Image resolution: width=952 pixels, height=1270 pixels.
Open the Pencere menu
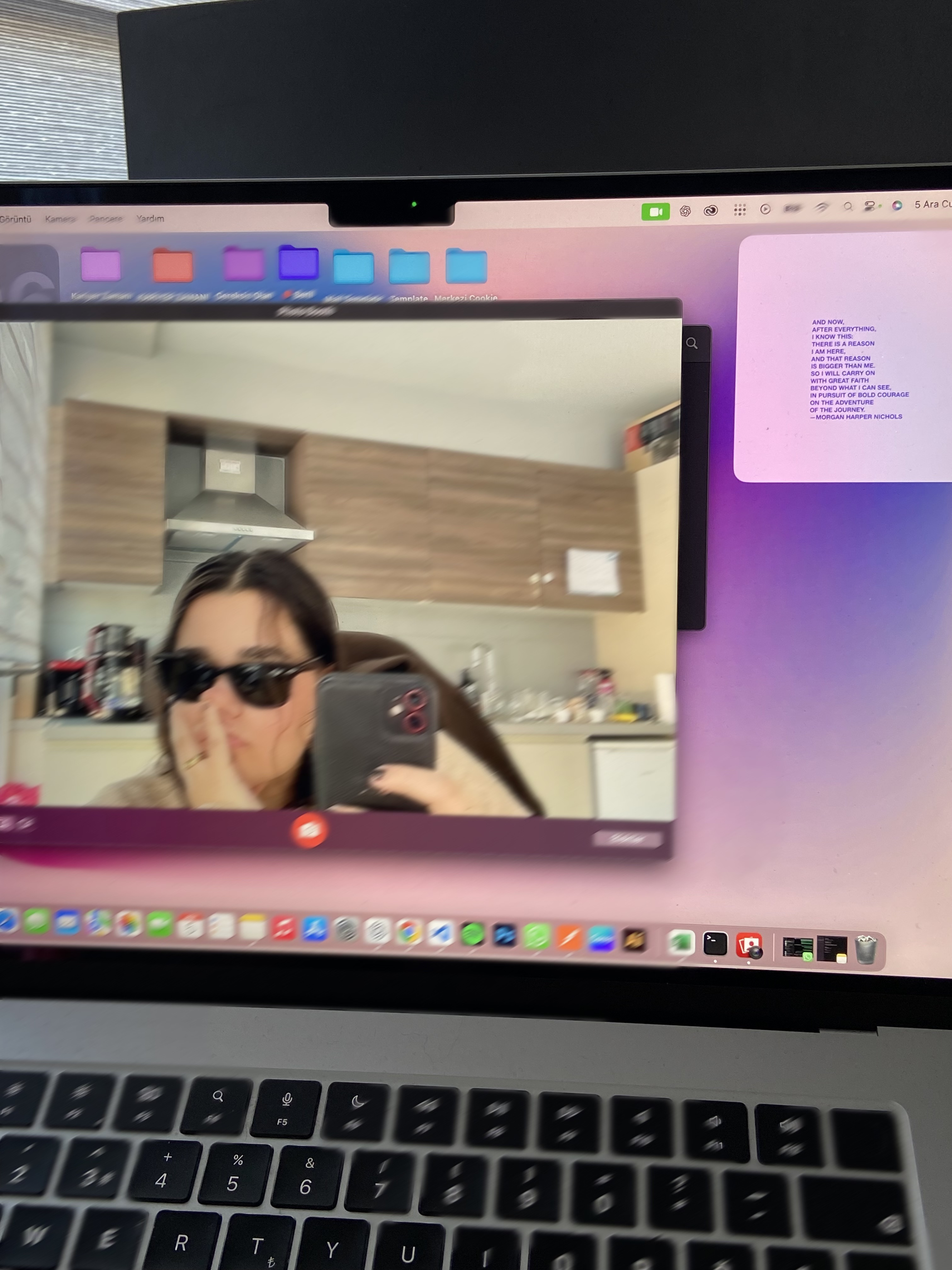coord(105,219)
